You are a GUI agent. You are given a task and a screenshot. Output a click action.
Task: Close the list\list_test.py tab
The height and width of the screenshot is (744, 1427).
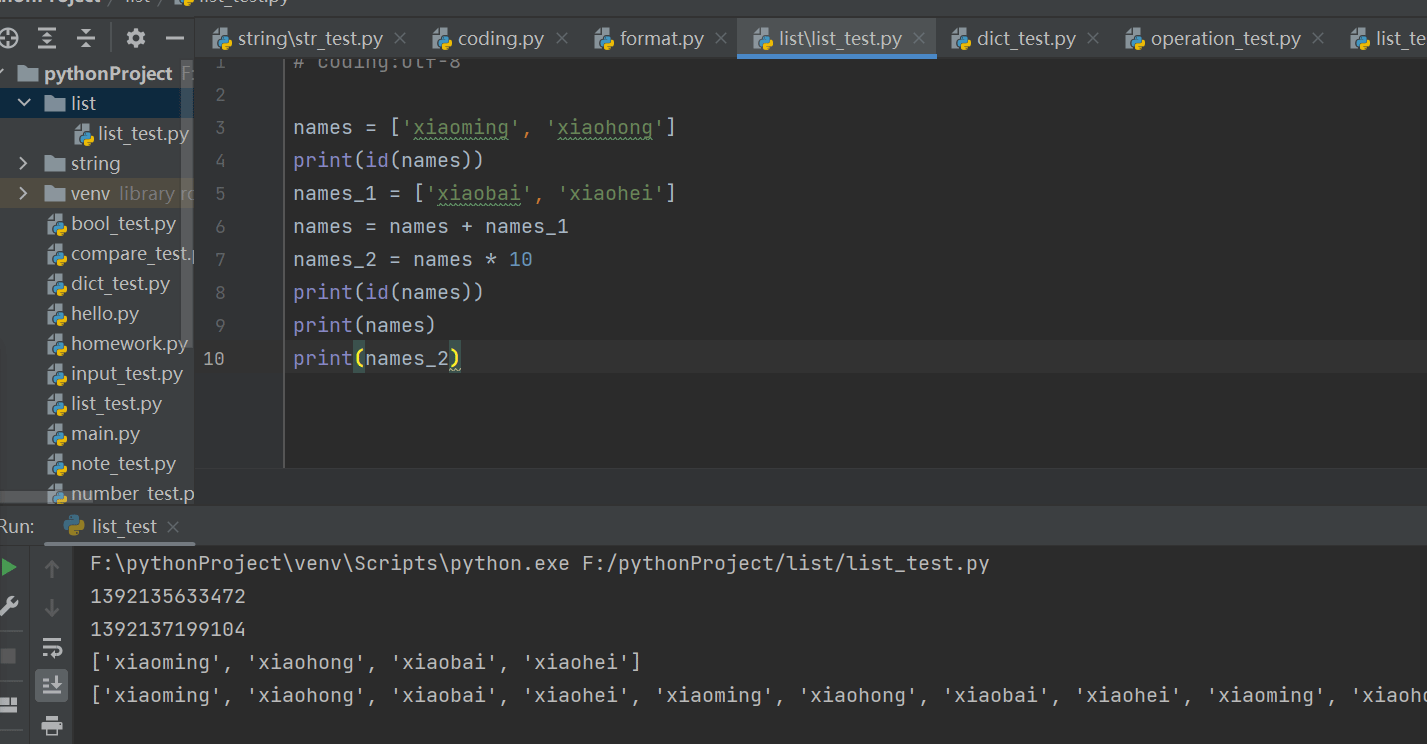point(919,38)
